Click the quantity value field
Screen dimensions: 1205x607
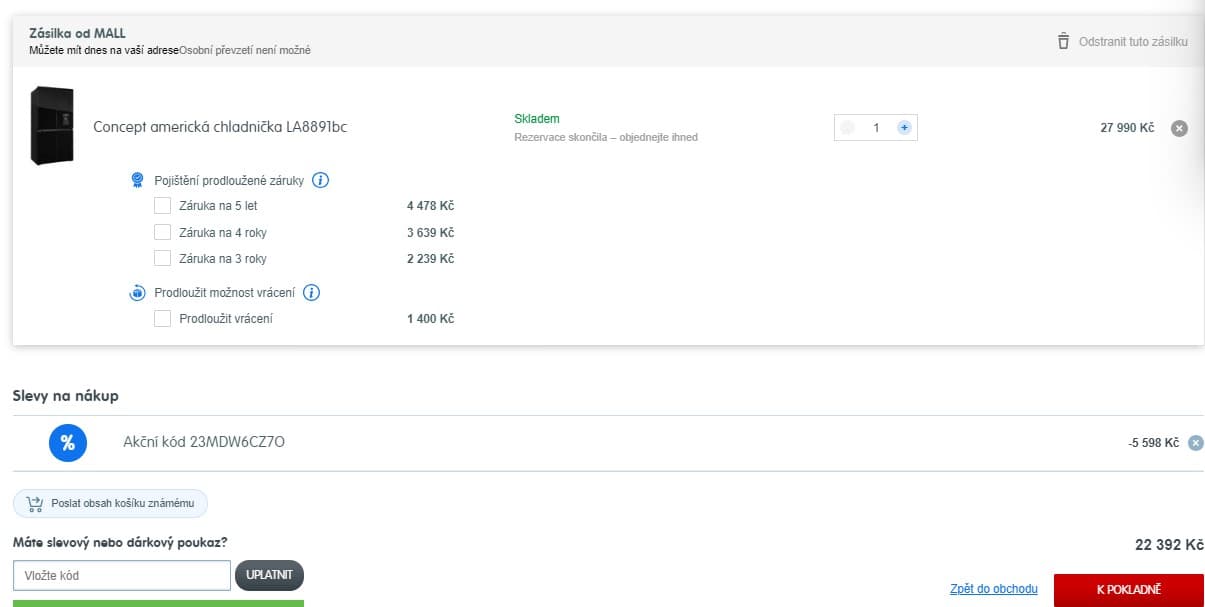tap(876, 128)
